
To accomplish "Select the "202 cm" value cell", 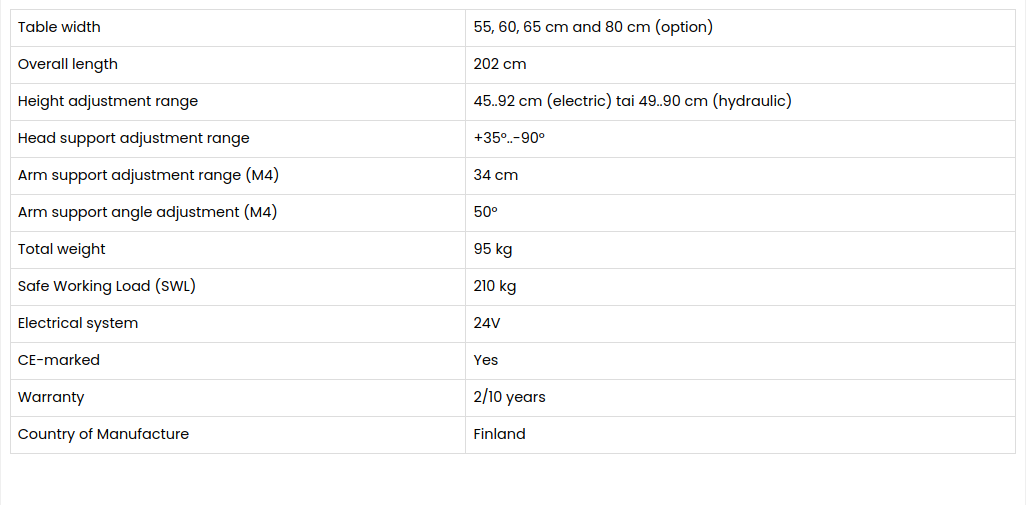I will 500,64.
